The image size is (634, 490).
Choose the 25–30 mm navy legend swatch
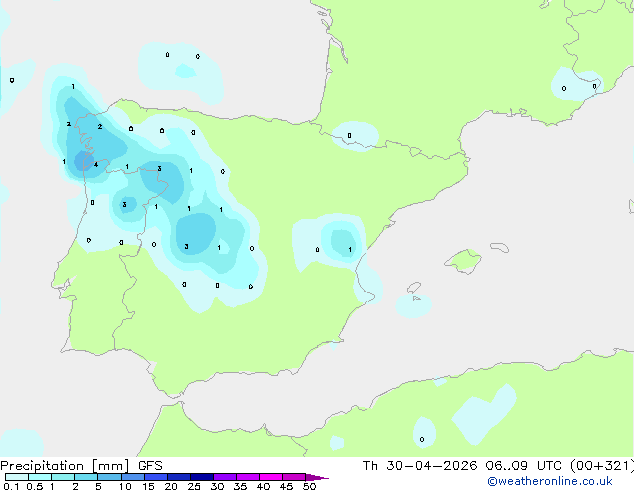tap(202, 477)
